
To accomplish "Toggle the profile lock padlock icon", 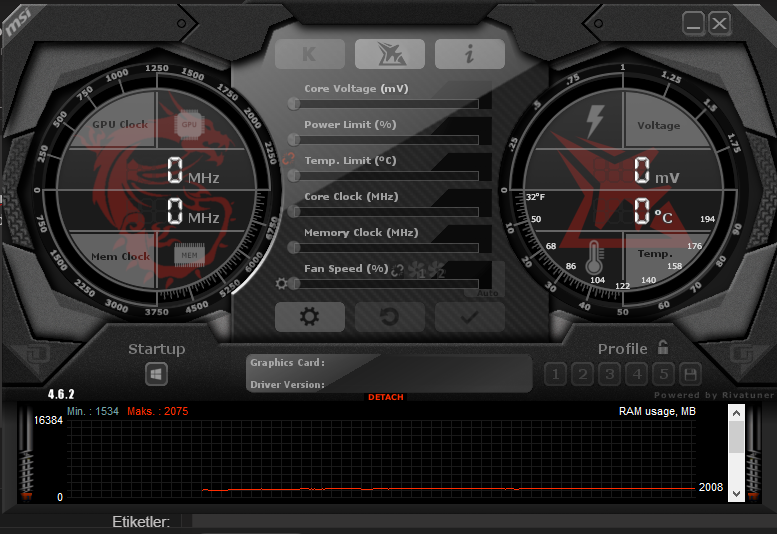I will coord(663,347).
